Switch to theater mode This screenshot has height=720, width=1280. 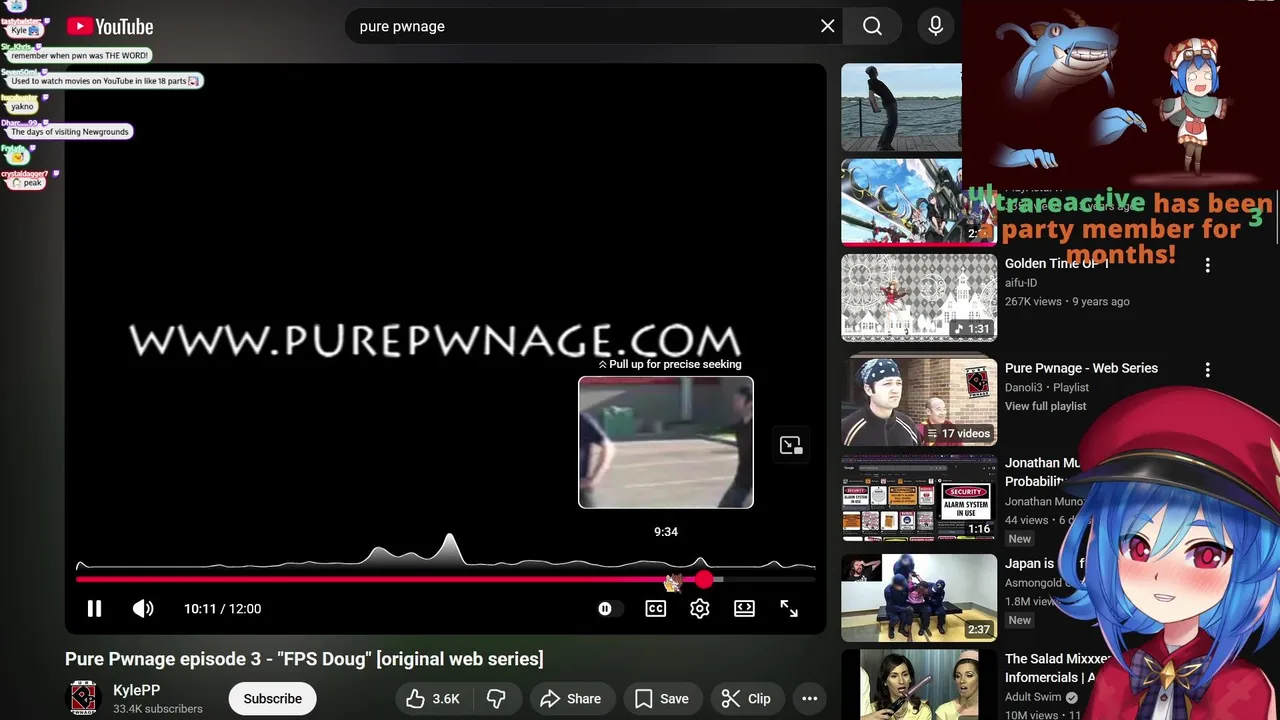(744, 608)
